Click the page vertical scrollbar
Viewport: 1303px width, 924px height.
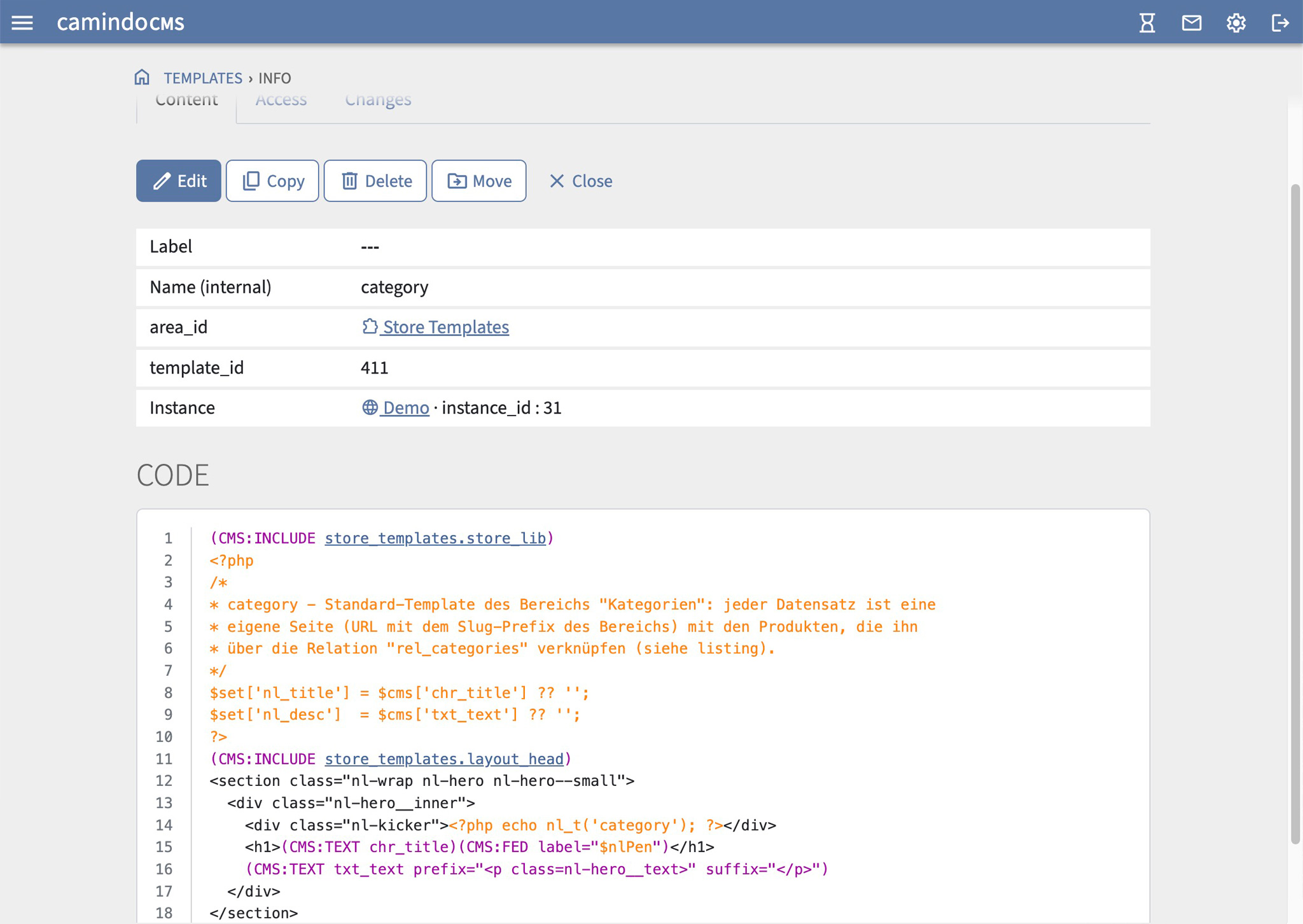(x=1295, y=514)
